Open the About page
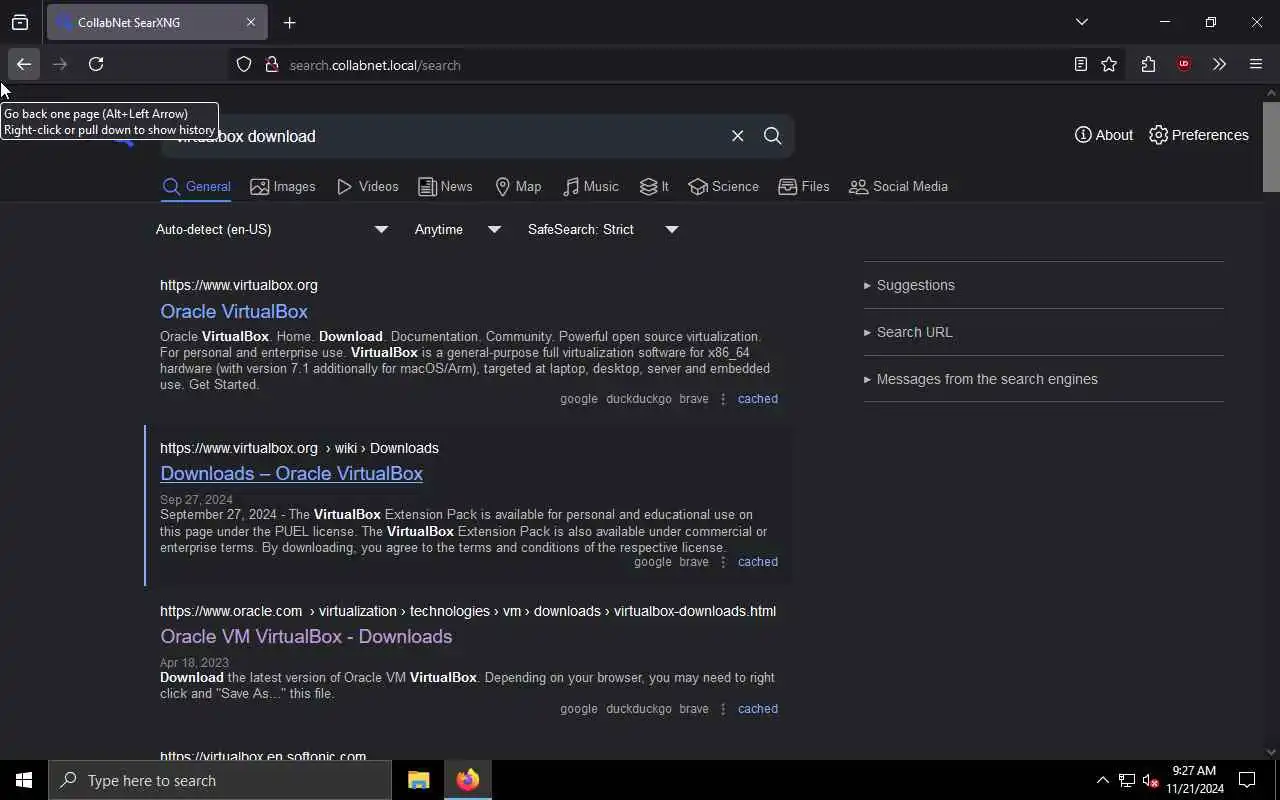 tap(1104, 135)
